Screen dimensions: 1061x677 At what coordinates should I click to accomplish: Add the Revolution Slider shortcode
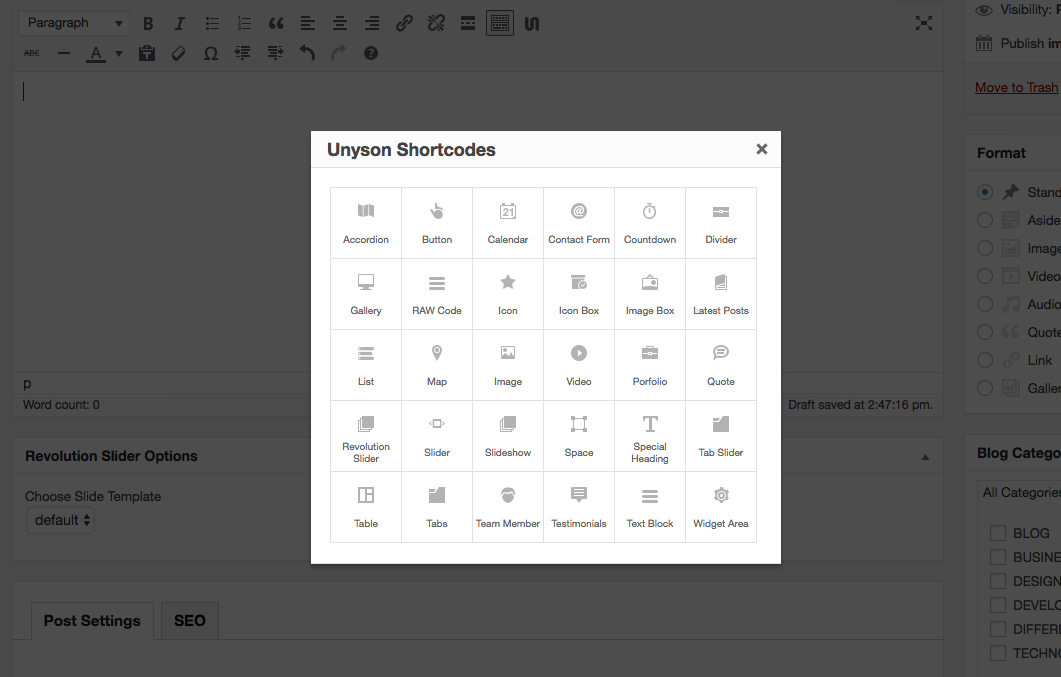point(366,436)
